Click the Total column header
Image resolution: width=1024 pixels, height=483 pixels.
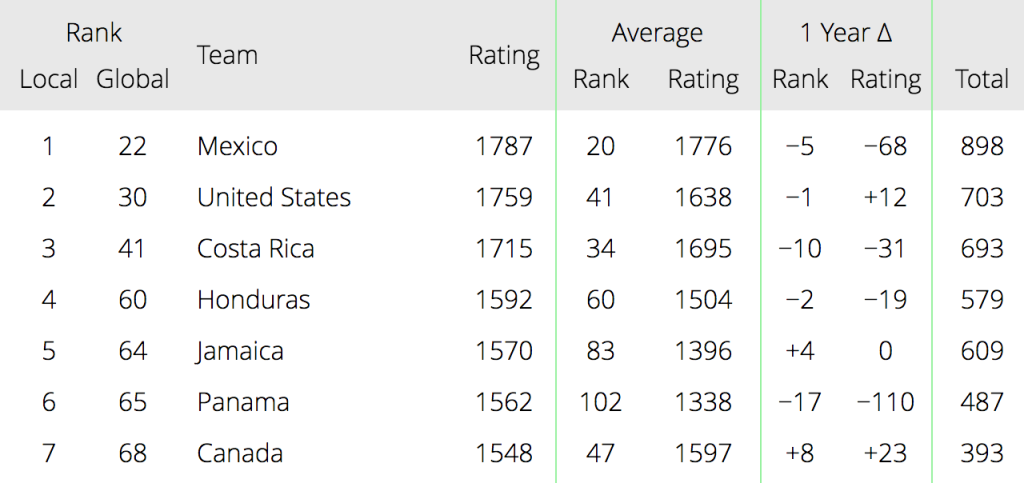982,79
